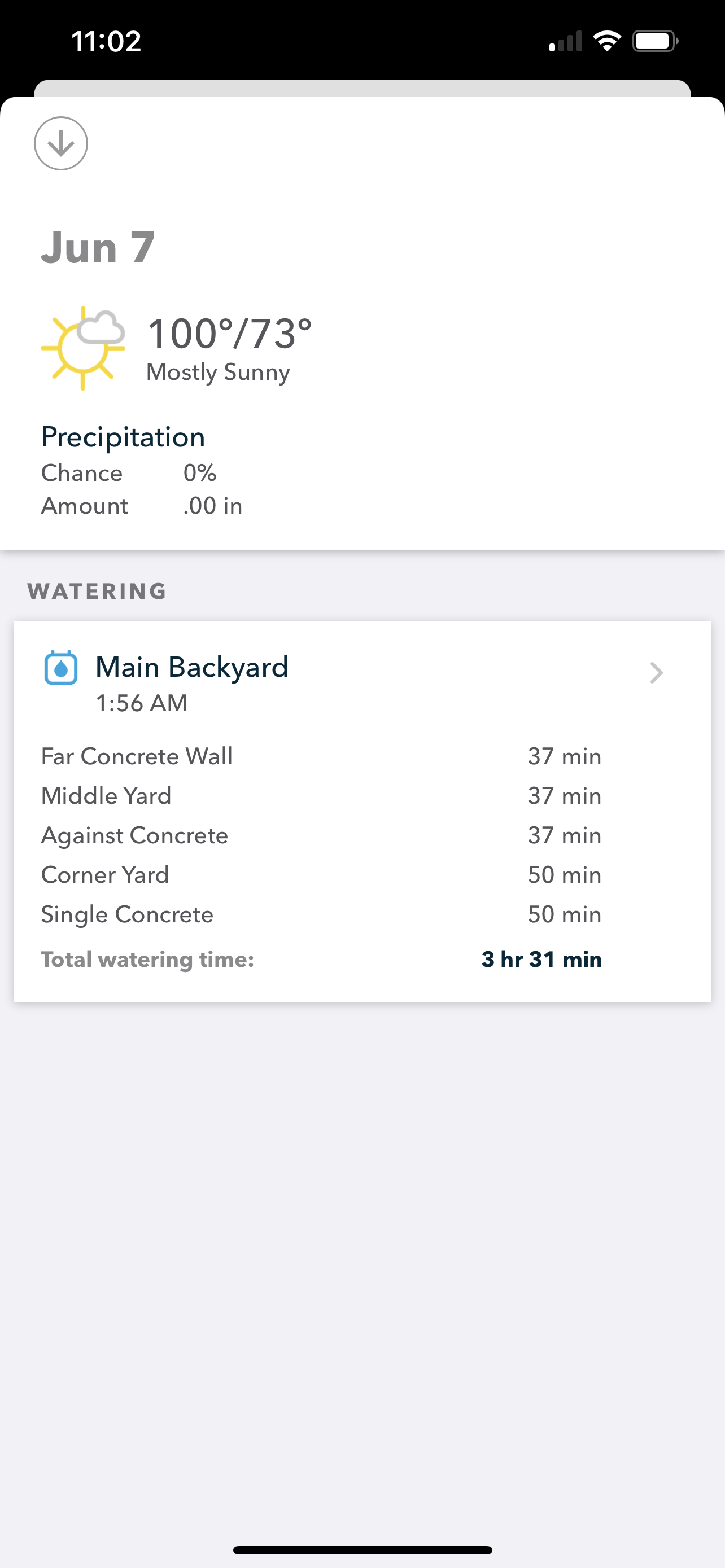Tap the WATERING section header
This screenshot has height=1568, width=725.
pos(97,591)
